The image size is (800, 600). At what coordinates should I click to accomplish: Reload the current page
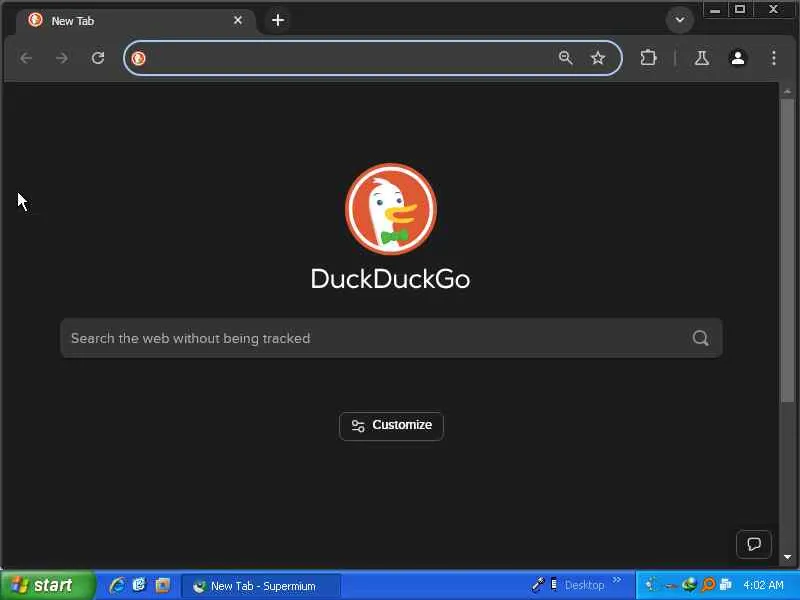tap(98, 58)
